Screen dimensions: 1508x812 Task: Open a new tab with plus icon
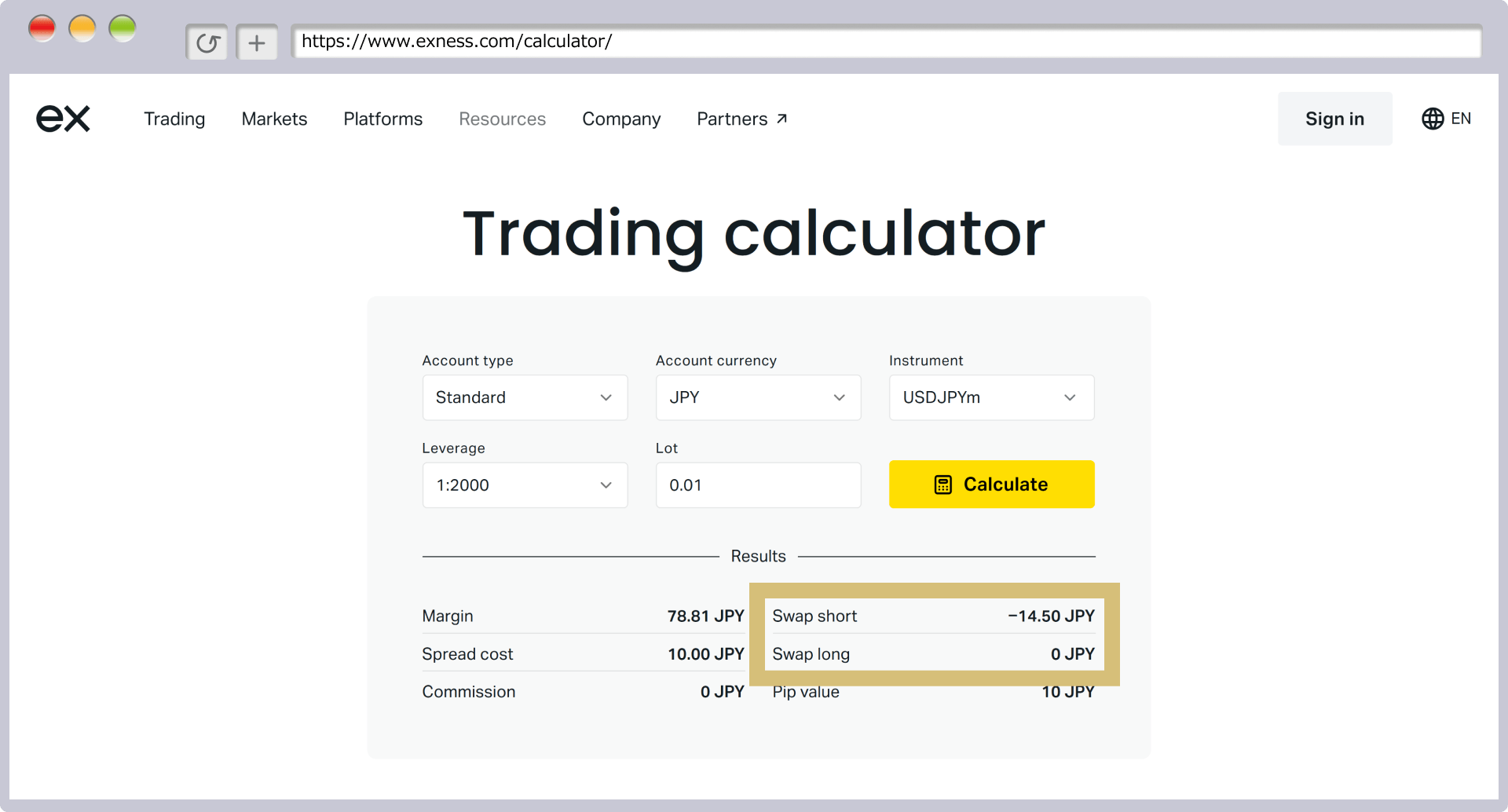pyautogui.click(x=257, y=42)
